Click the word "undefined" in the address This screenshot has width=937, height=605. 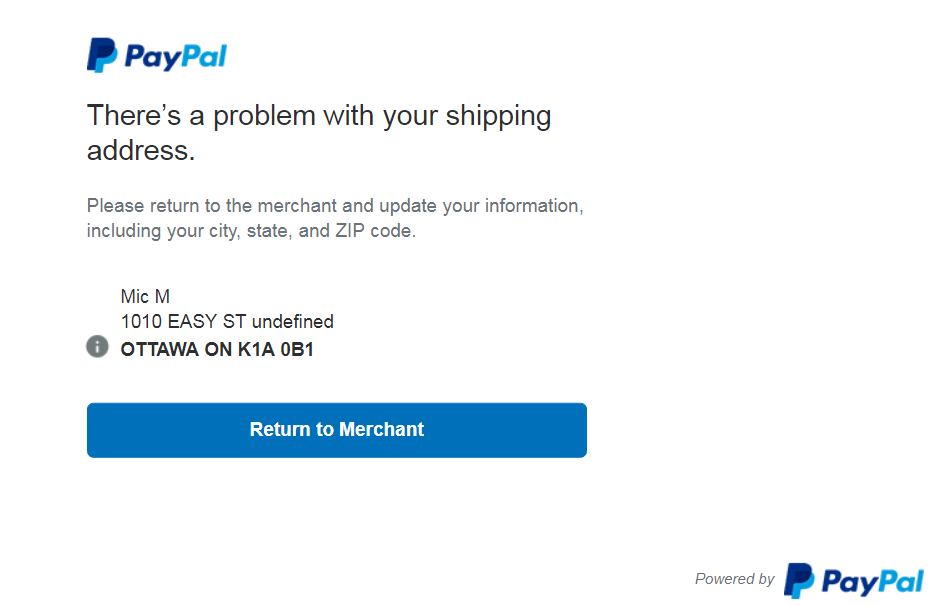(293, 322)
